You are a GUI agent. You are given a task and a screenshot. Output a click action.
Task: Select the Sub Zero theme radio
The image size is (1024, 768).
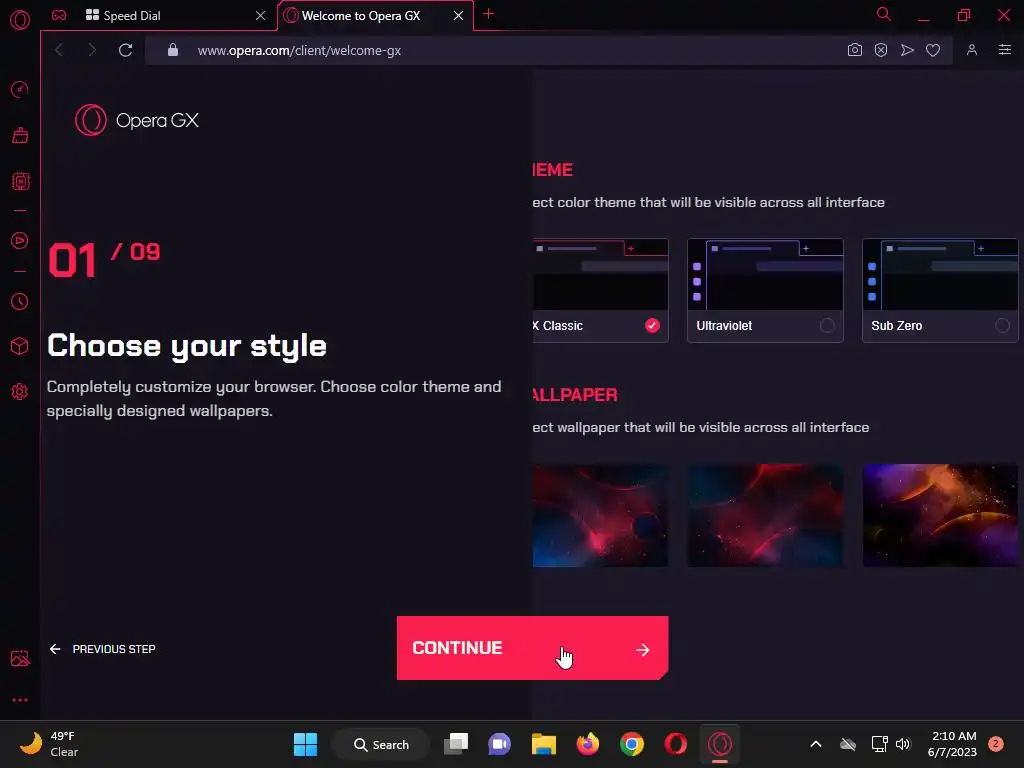point(1002,325)
